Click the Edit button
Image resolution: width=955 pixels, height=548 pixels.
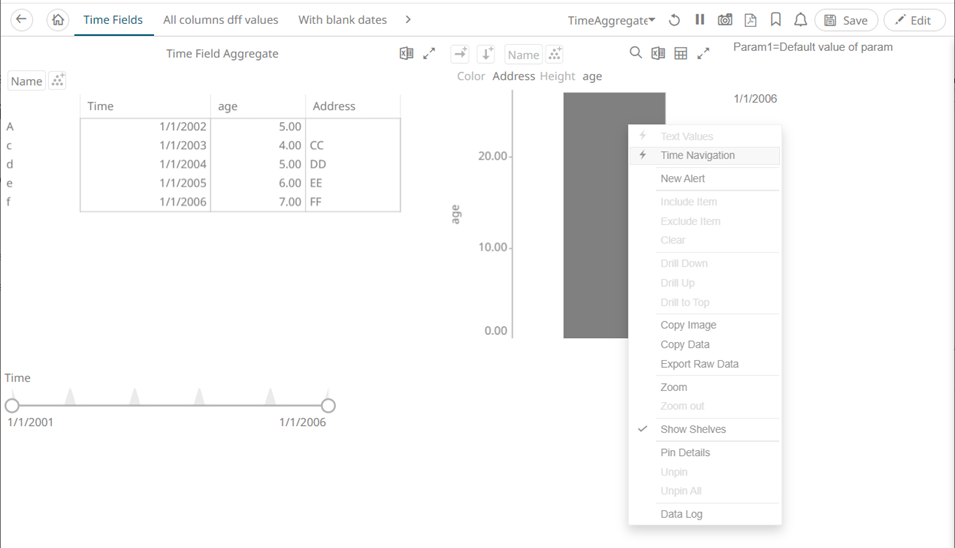914,20
